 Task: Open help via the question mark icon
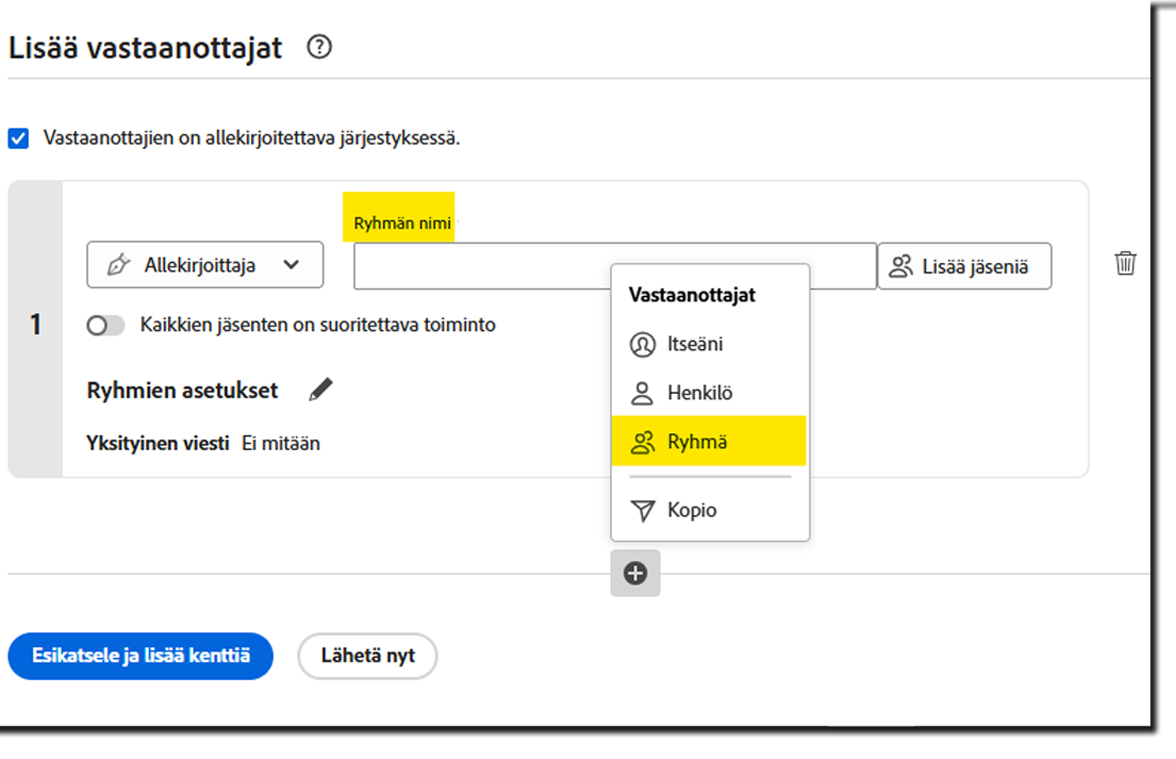(x=319, y=46)
